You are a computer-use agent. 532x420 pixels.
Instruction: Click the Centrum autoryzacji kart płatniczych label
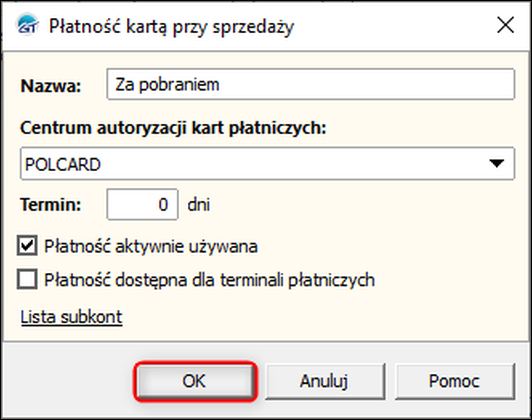pos(173,128)
